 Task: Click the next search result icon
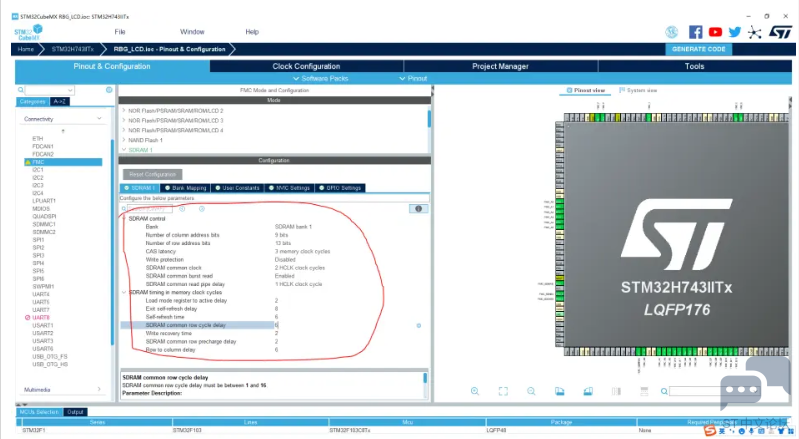coord(202,209)
